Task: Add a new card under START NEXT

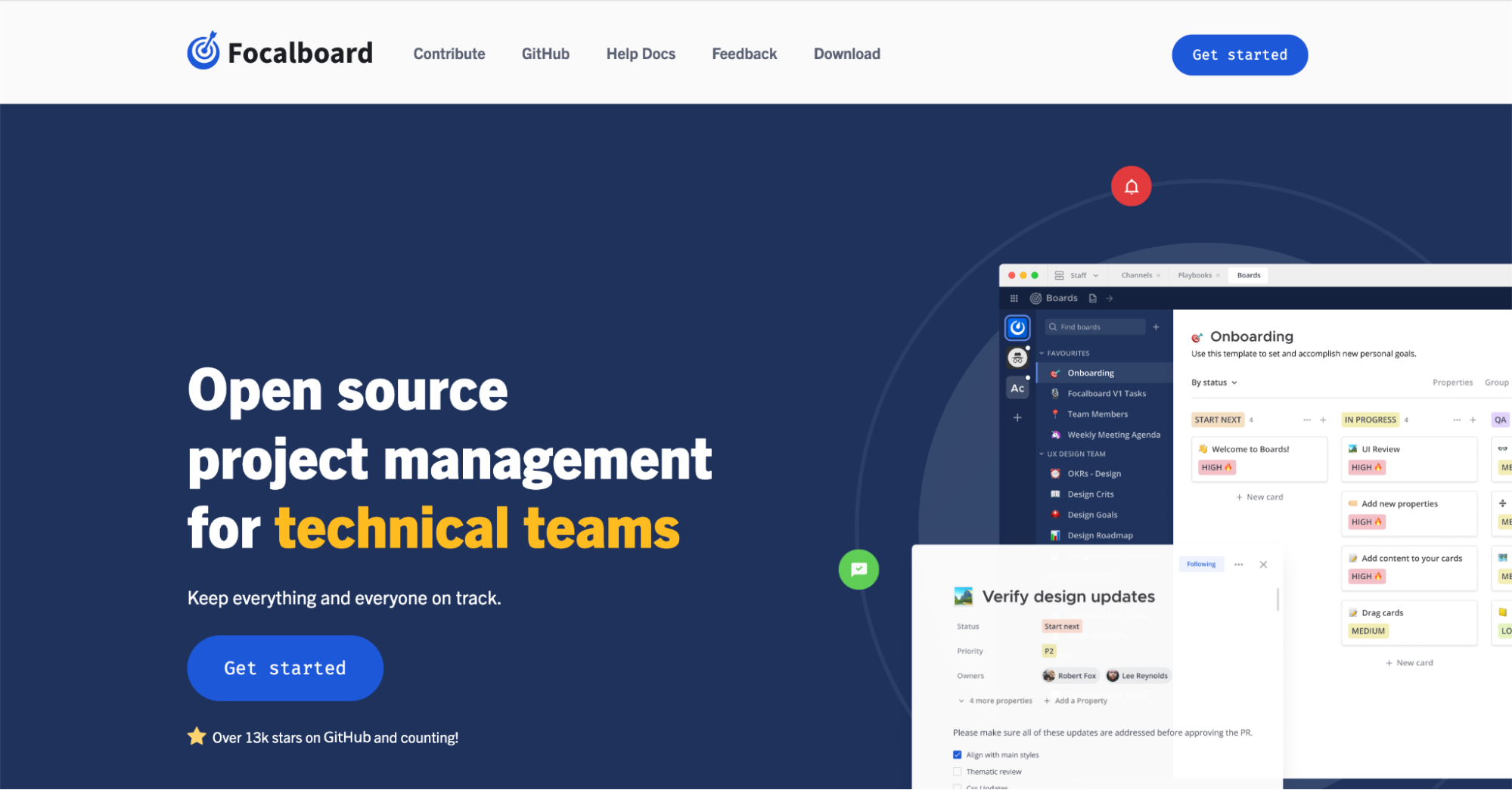Action: 1259,497
